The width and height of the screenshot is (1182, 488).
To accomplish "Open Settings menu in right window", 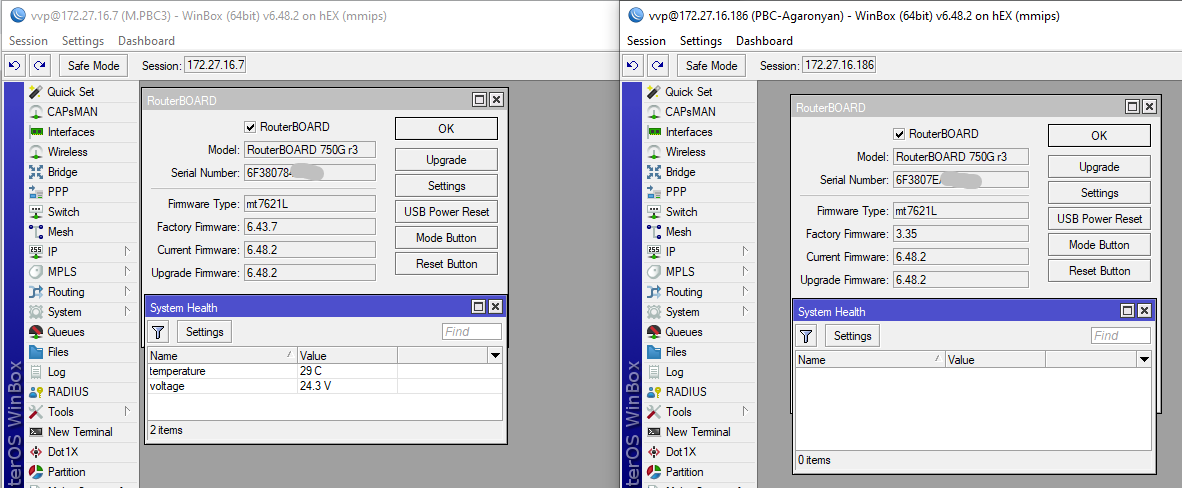I will click(701, 41).
